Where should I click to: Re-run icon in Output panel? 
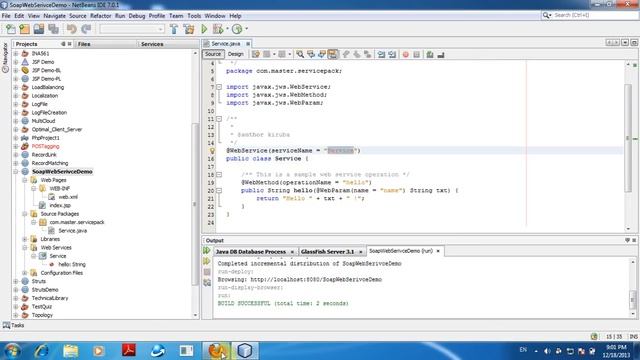[207, 251]
